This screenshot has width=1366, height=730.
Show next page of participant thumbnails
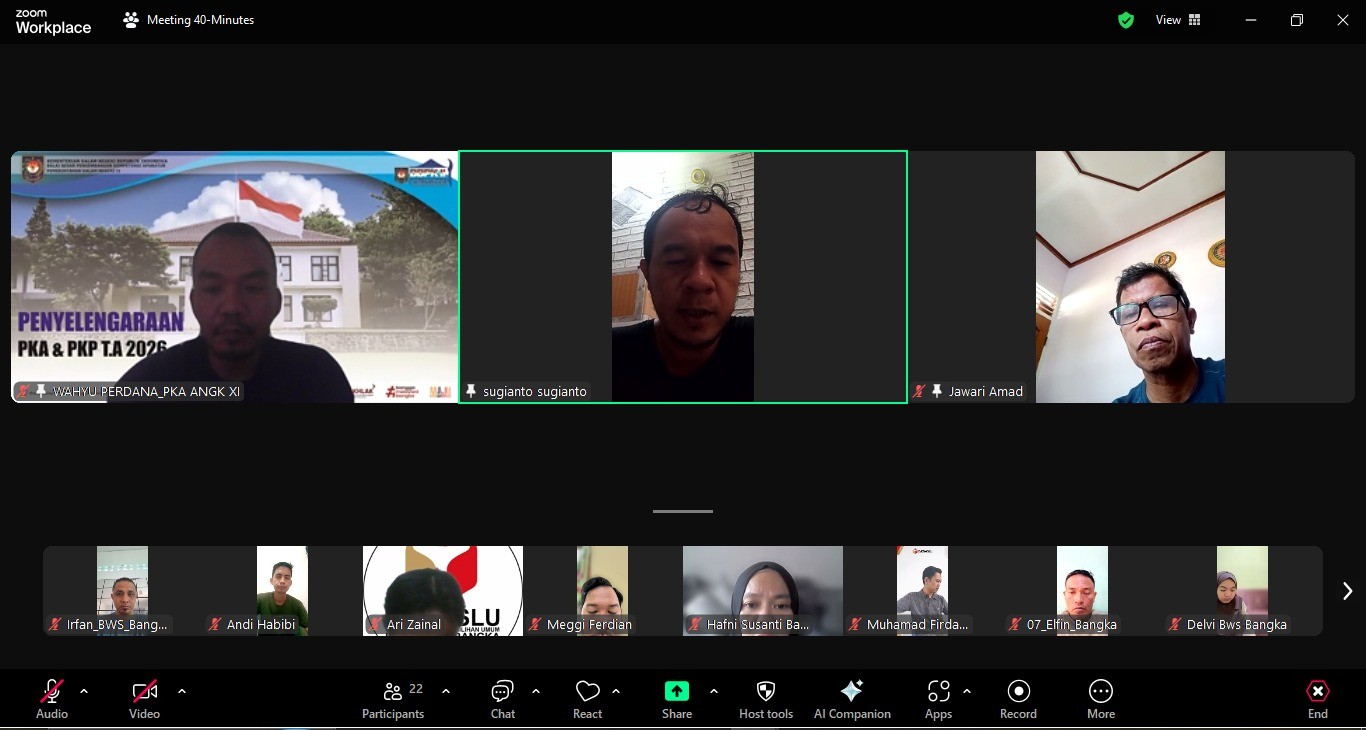[1347, 591]
